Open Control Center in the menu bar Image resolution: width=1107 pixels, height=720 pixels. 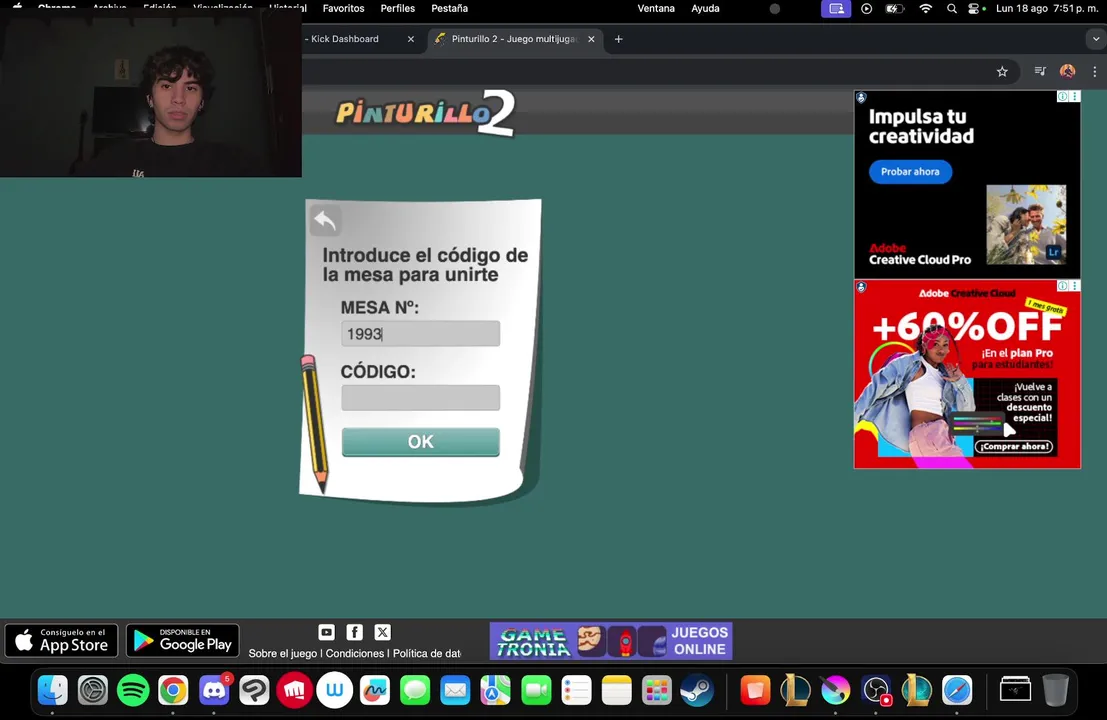point(974,8)
